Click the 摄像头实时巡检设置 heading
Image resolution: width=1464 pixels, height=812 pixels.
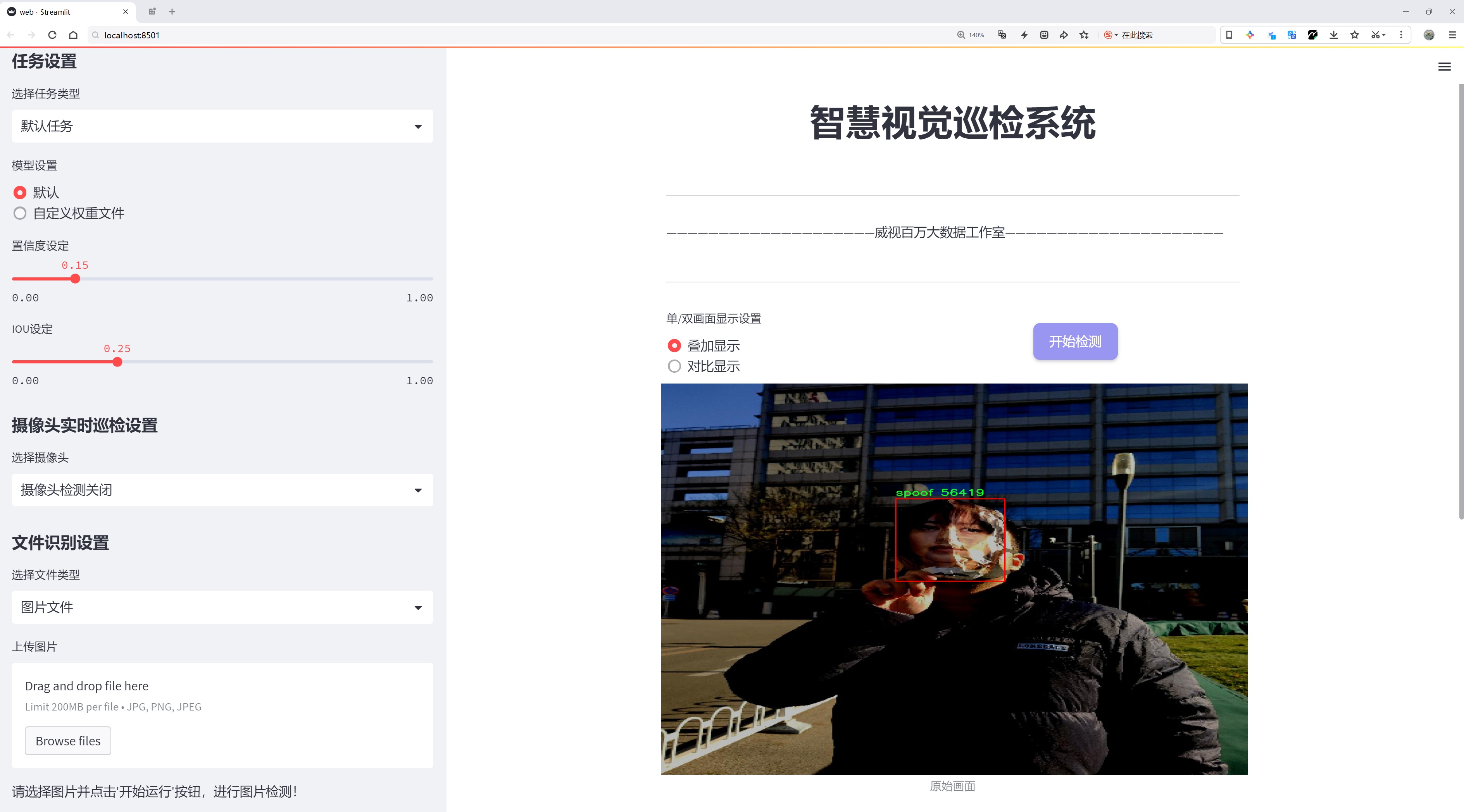pyautogui.click(x=84, y=425)
